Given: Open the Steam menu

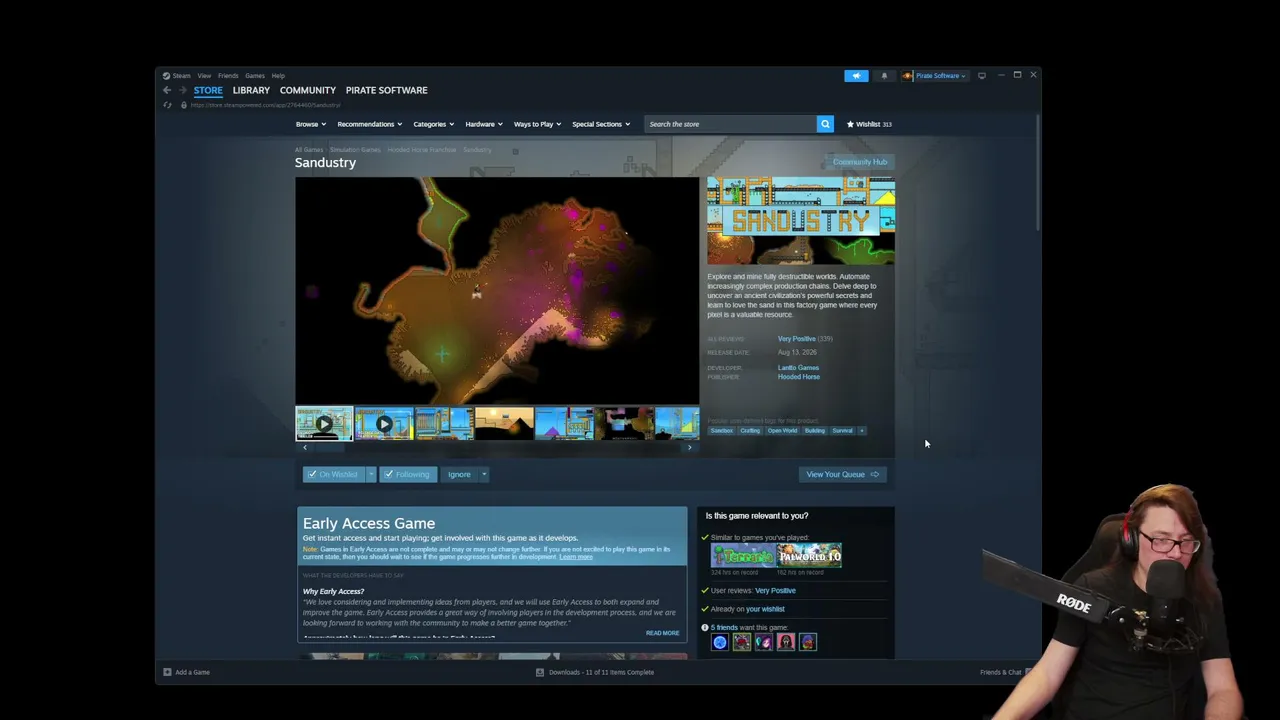Looking at the screenshot, I should (x=181, y=76).
